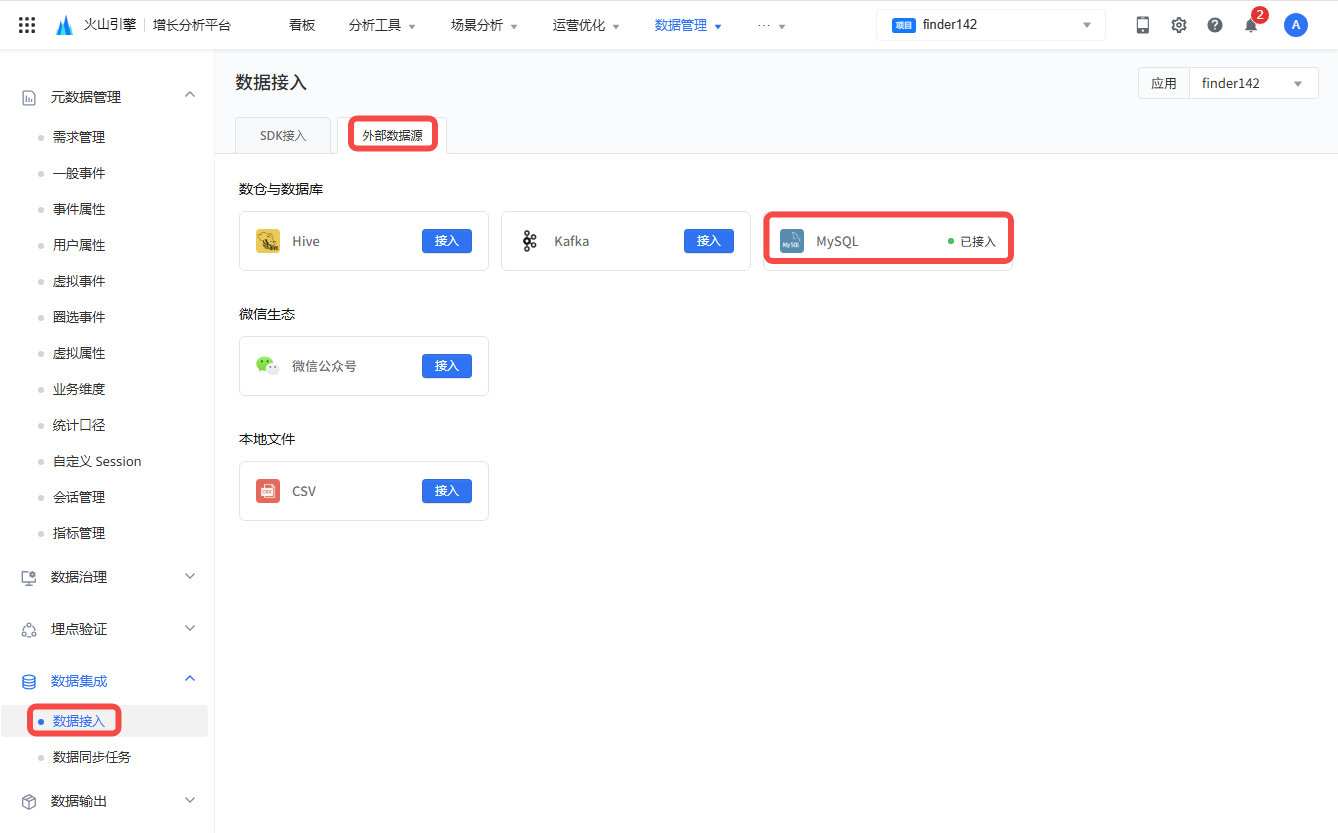Open the project finder142 dropdown

(991, 25)
